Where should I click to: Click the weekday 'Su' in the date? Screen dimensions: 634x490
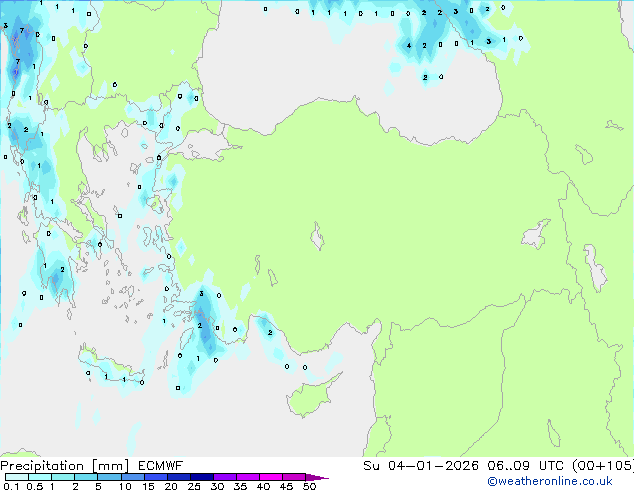371,466
